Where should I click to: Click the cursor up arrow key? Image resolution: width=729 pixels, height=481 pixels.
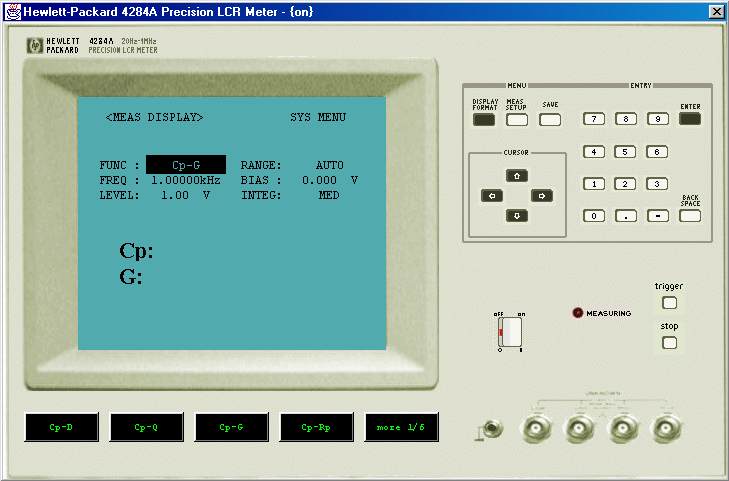point(517,176)
